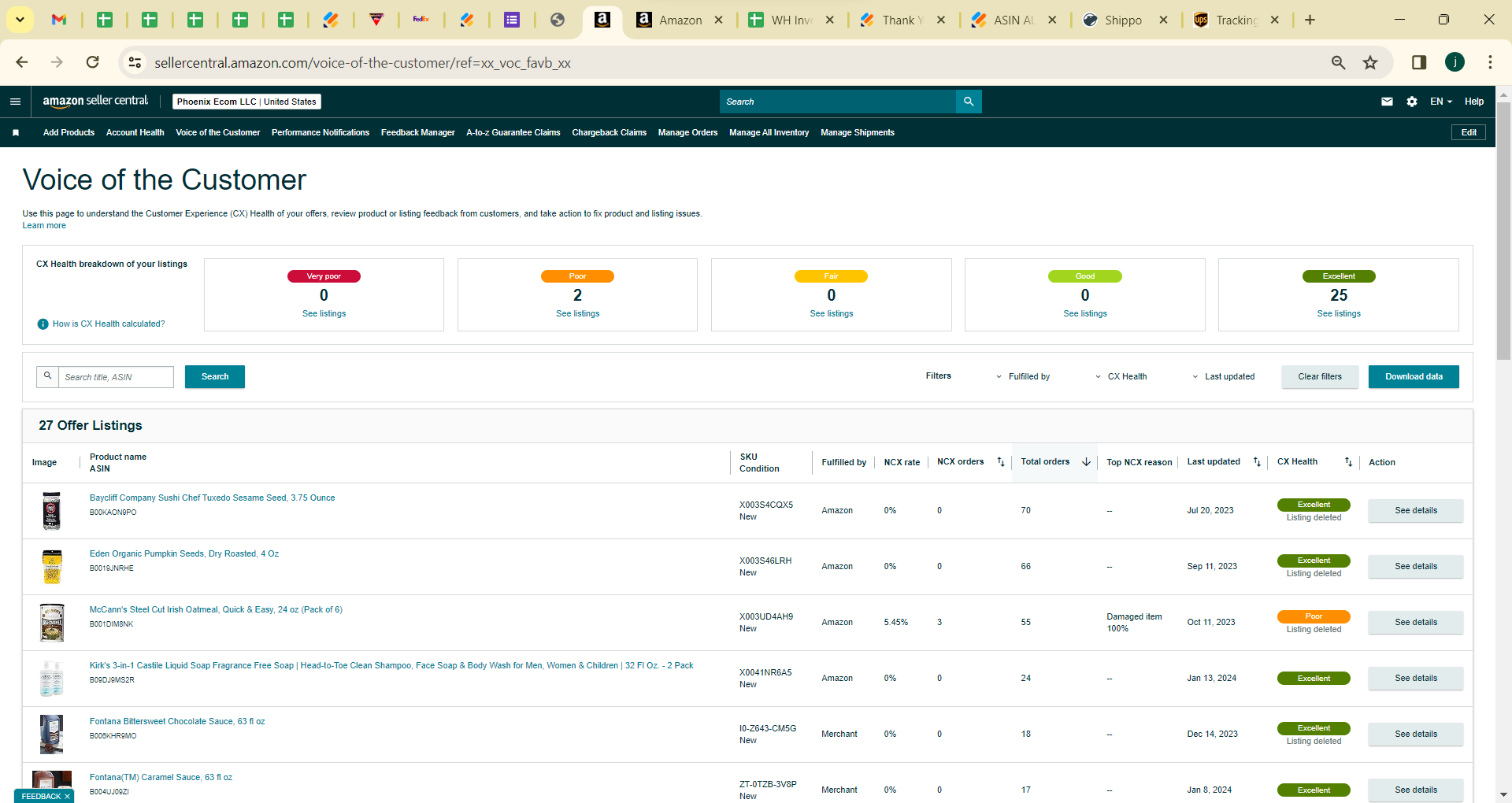Click the vertical page scrollbar
This screenshot has width=1512, height=803.
[1503, 230]
